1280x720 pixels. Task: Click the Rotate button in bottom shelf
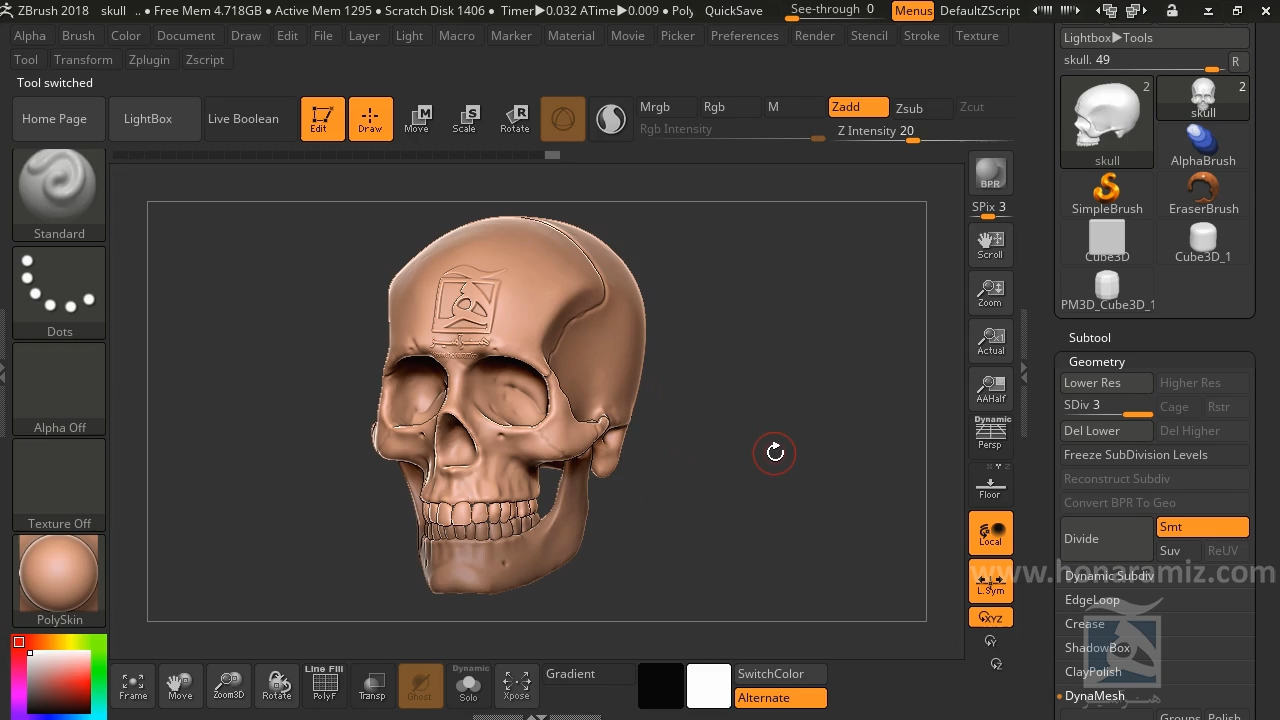click(x=277, y=685)
